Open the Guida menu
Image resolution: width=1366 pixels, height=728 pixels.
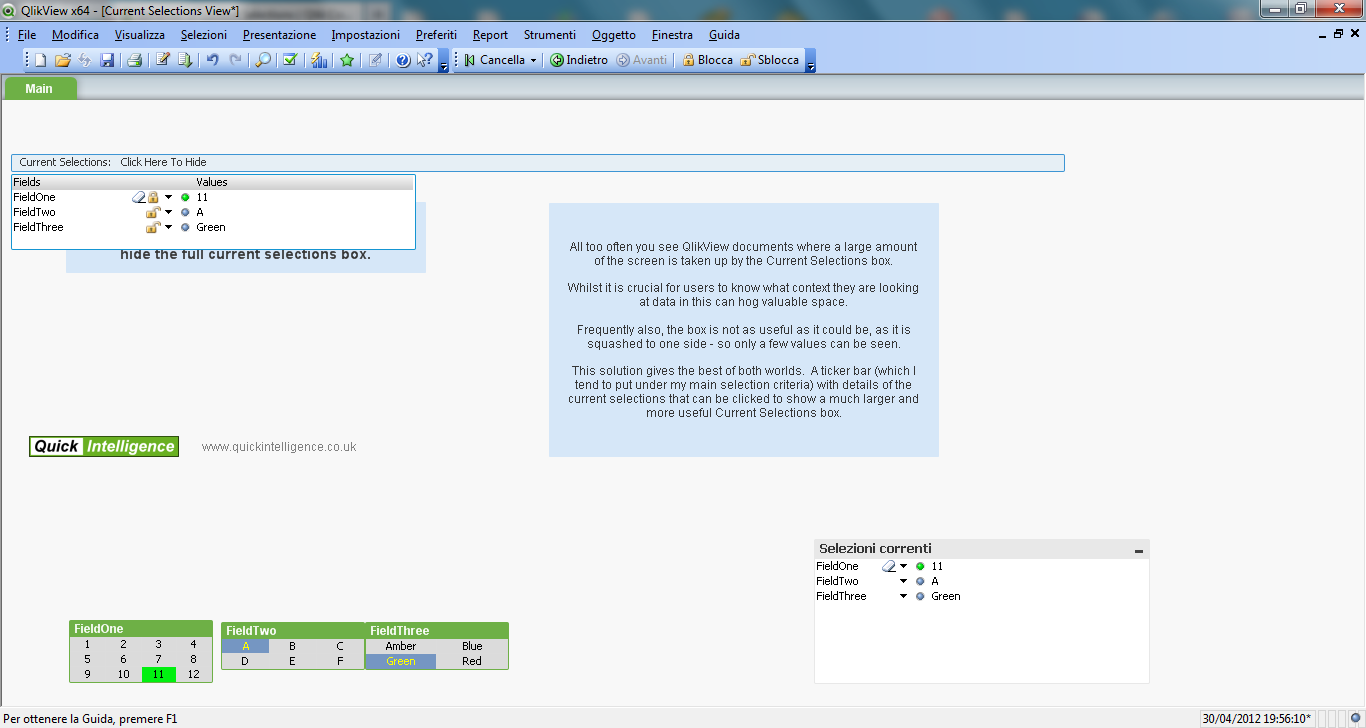(x=725, y=35)
